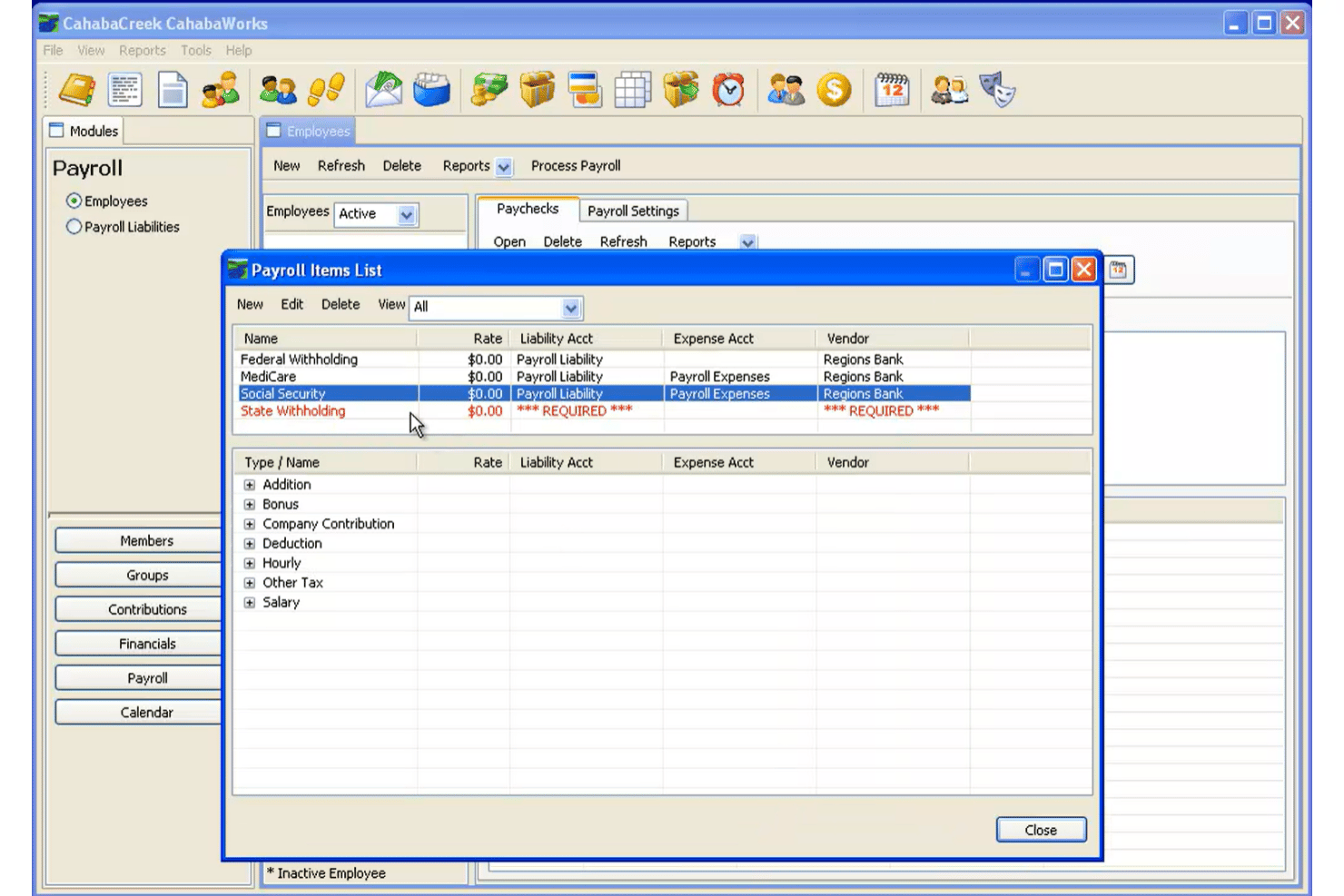Screen dimensions: 1344x896
Task: Open the employees in suits icon
Action: point(786,90)
